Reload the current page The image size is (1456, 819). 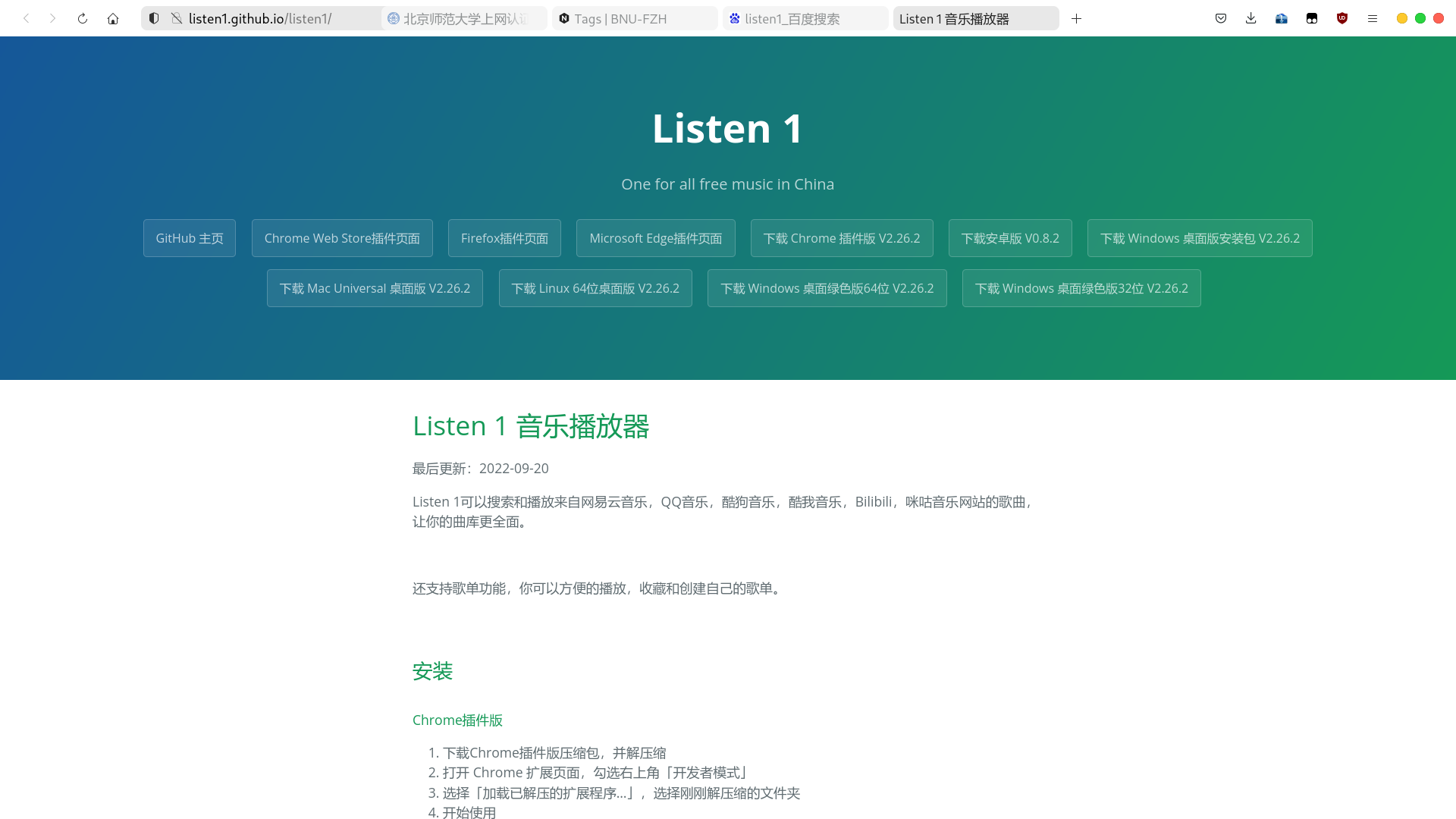click(x=83, y=18)
